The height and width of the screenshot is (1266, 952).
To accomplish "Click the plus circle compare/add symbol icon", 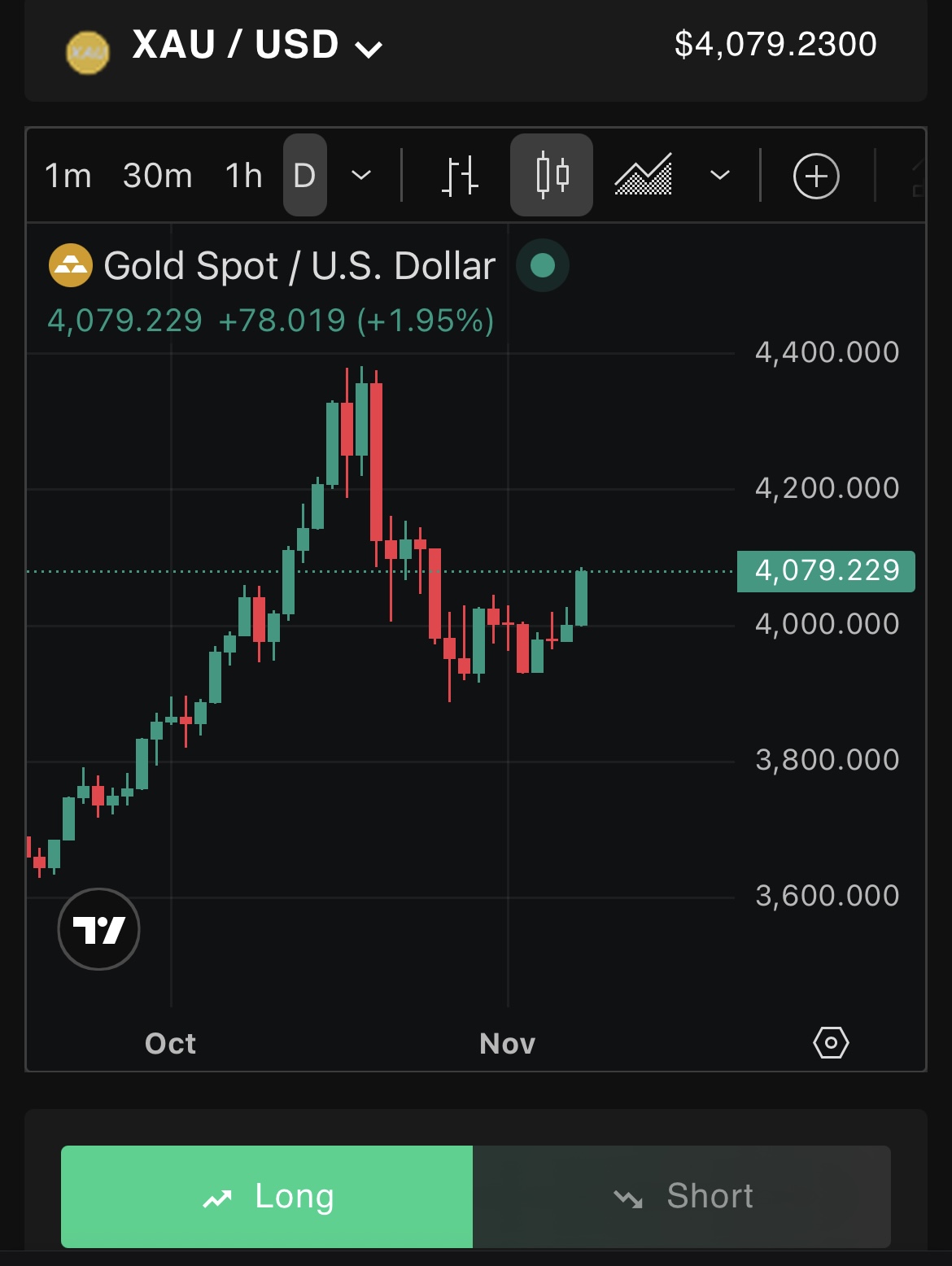I will coord(816,176).
